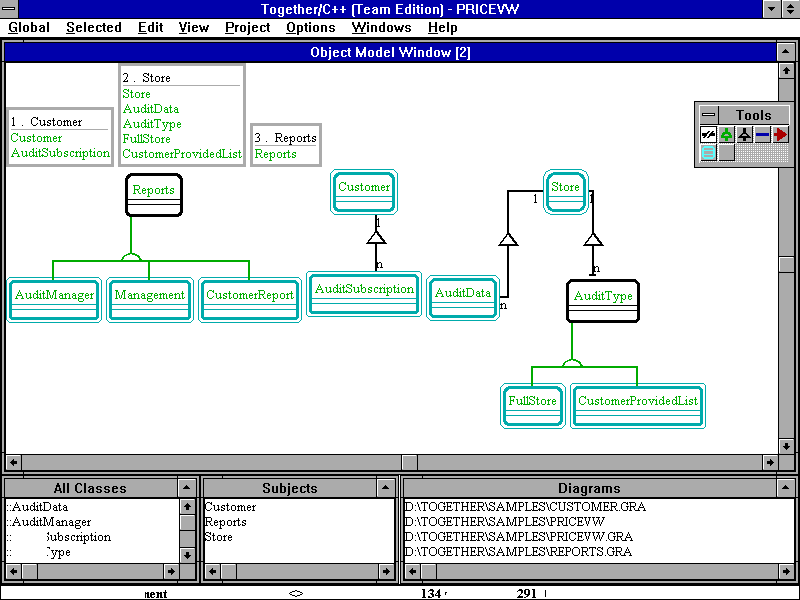Open the Project menu
The image size is (800, 600).
(247, 28)
